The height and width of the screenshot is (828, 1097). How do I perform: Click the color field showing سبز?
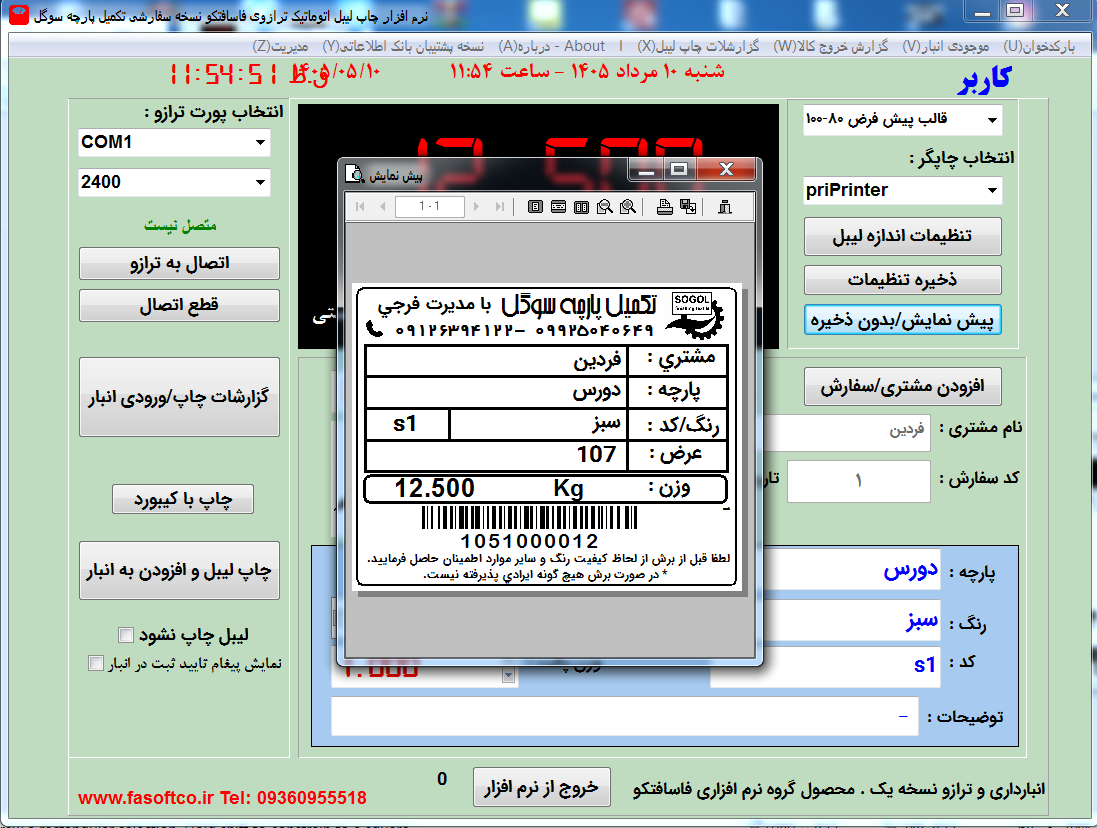(851, 620)
